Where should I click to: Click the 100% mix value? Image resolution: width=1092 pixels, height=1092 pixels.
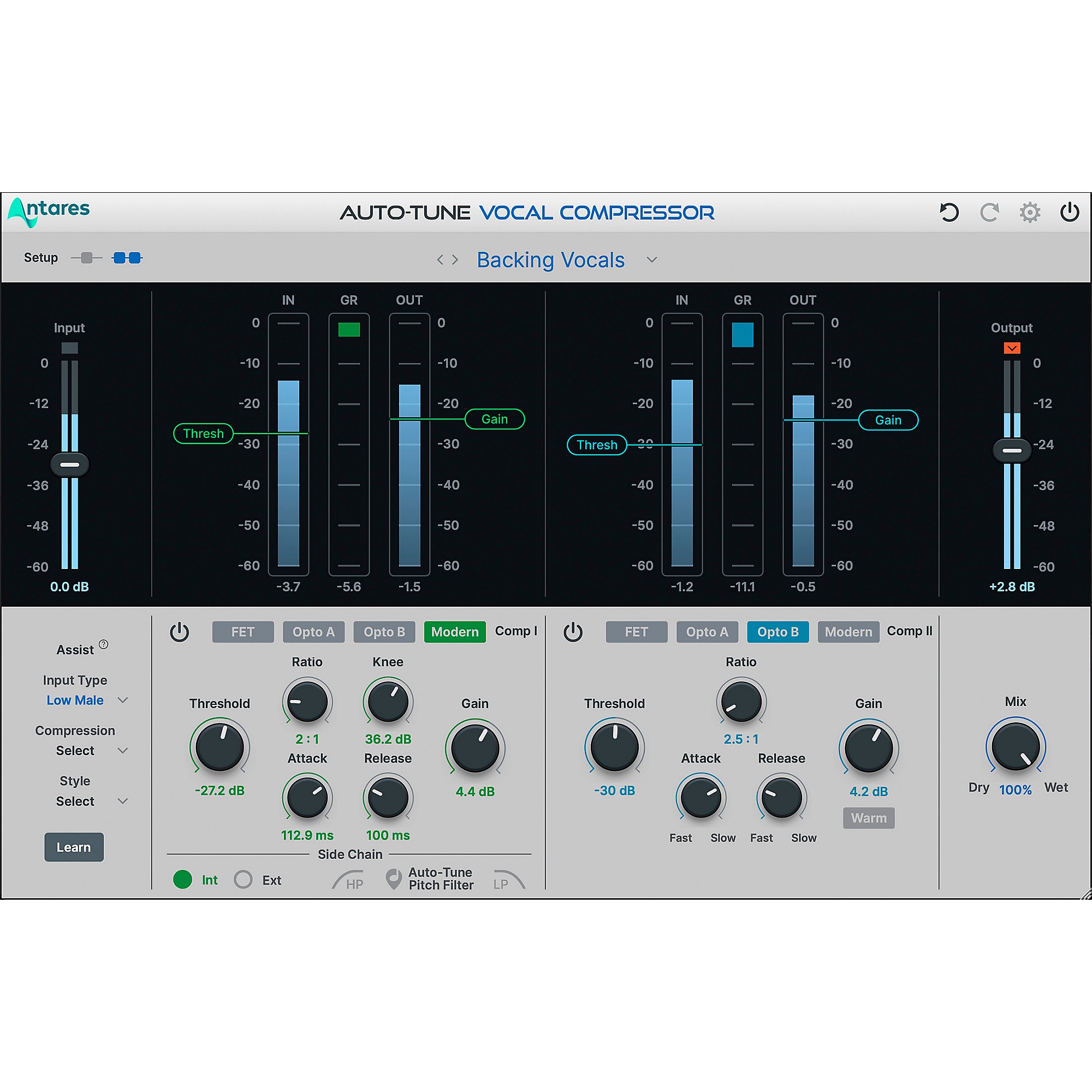(1015, 790)
